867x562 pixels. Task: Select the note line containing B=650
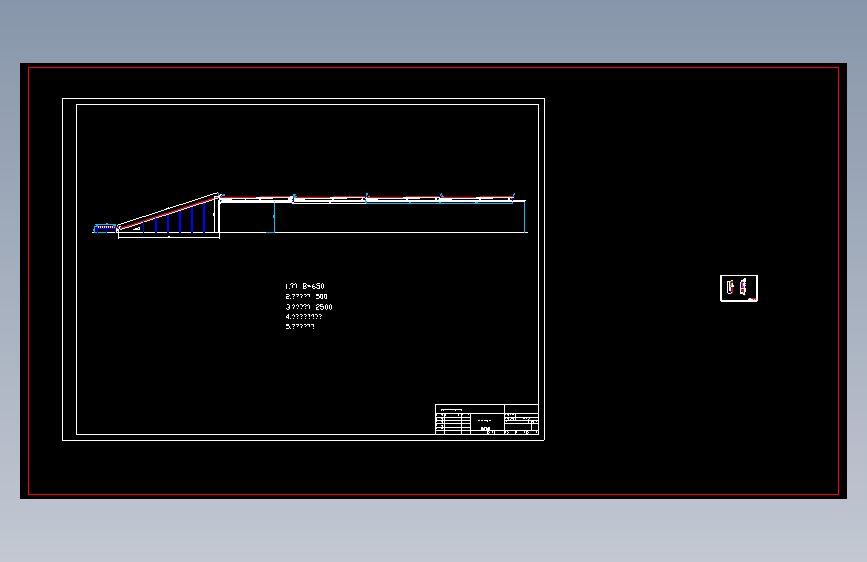[305, 286]
